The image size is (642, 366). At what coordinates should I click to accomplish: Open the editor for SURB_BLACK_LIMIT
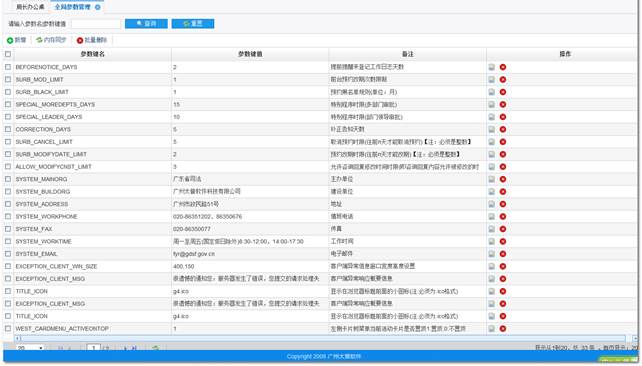(491, 92)
